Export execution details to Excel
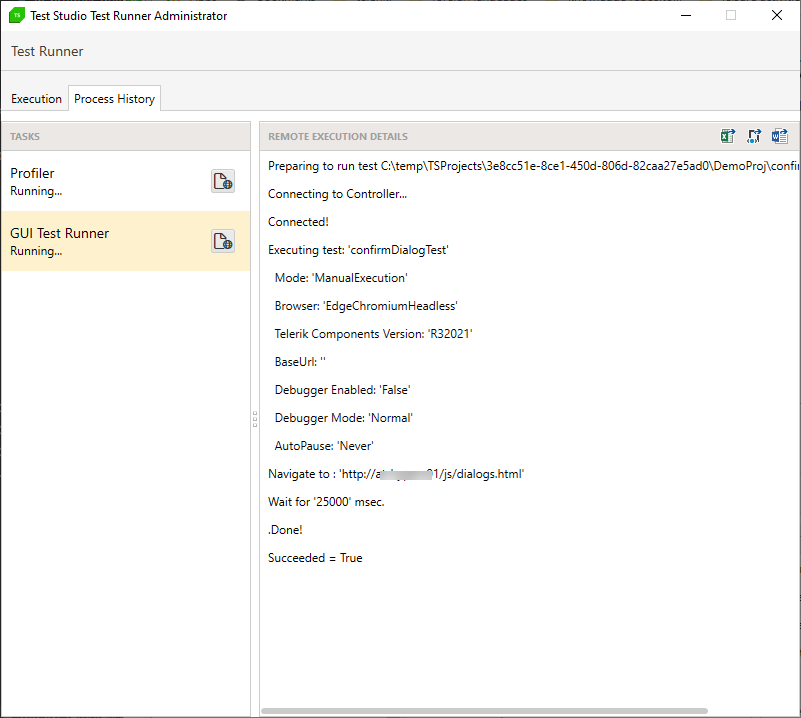This screenshot has height=718, width=801. tap(727, 136)
